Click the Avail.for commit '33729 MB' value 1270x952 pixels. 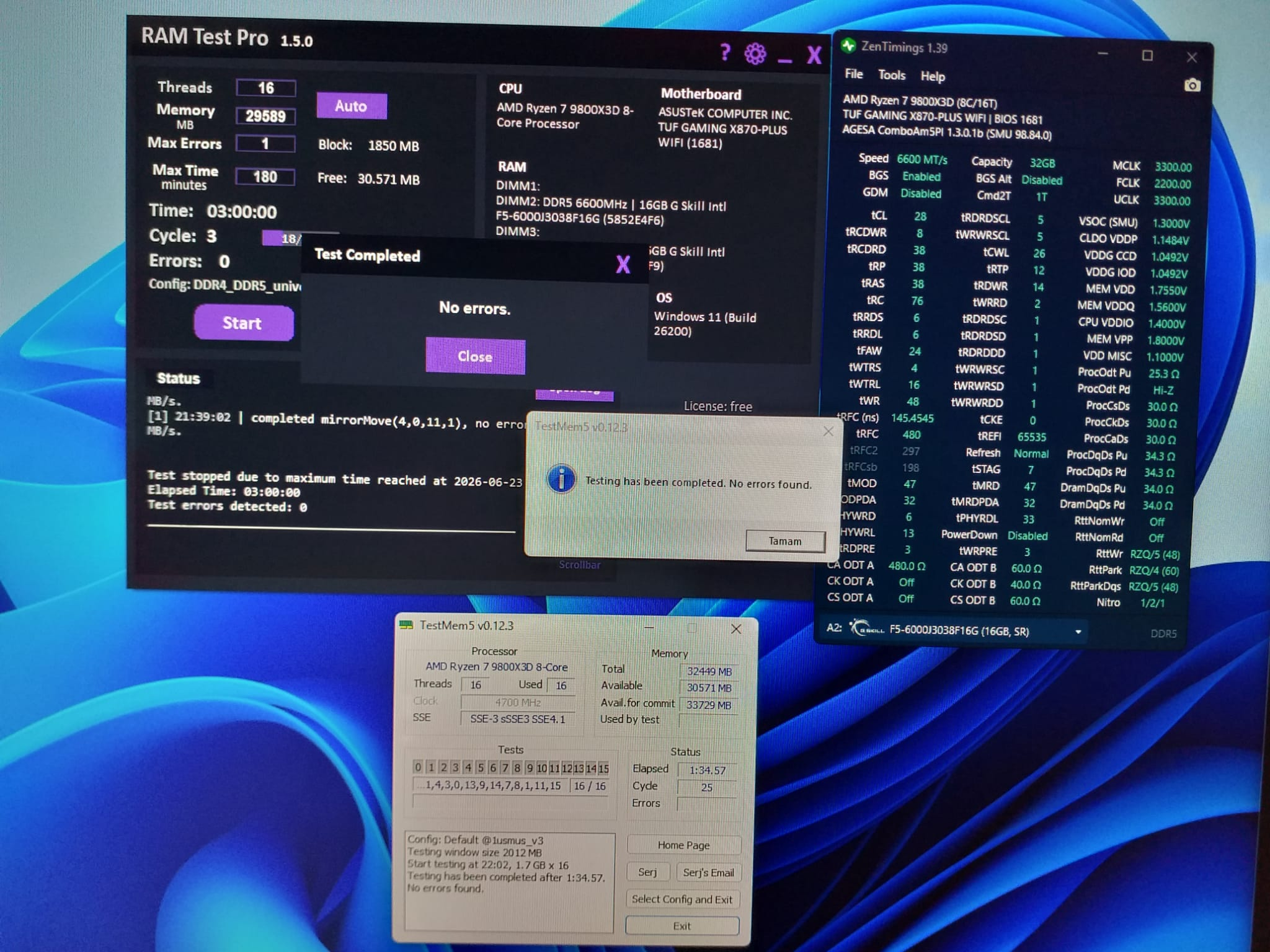pyautogui.click(x=709, y=705)
